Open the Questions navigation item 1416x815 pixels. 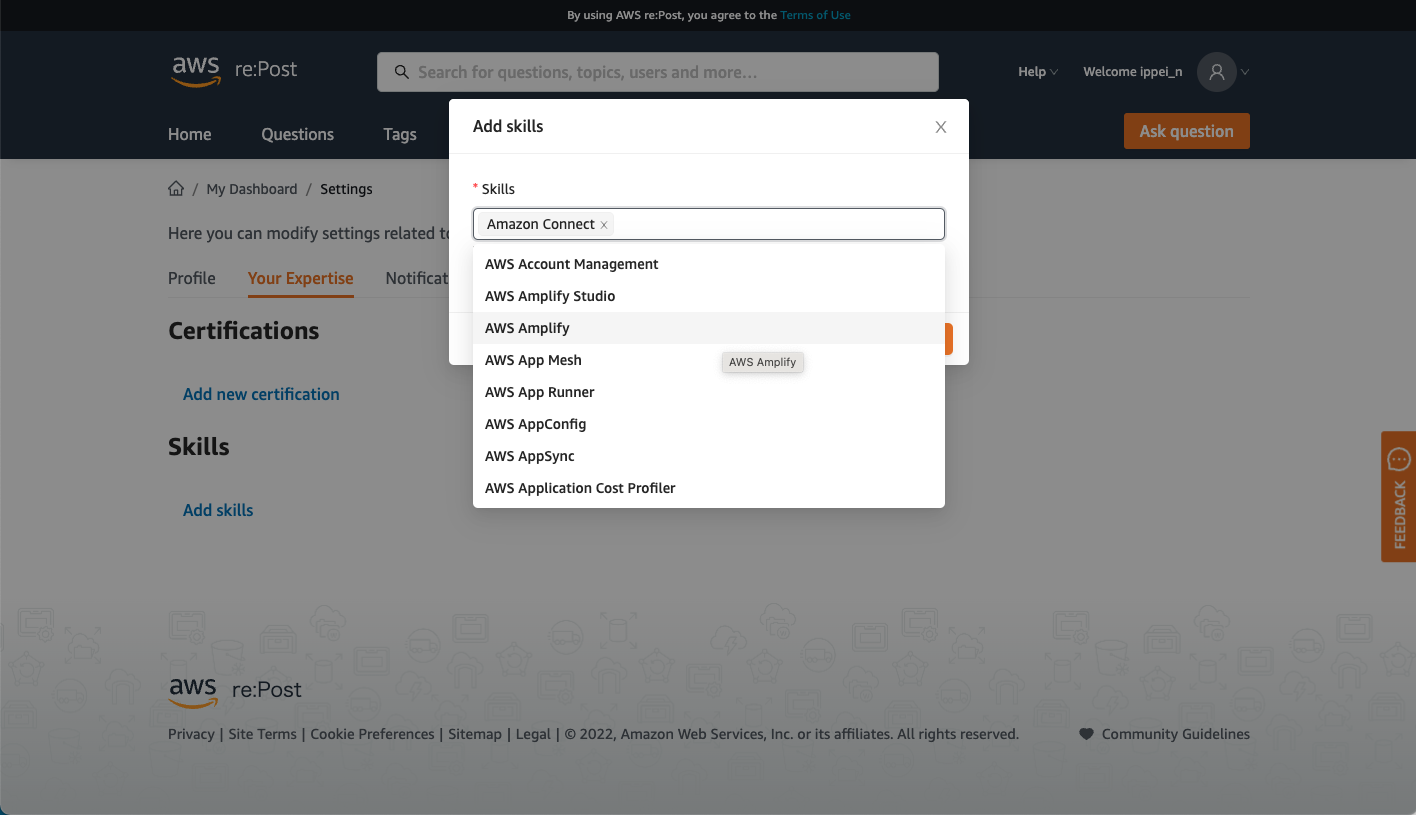coord(298,134)
